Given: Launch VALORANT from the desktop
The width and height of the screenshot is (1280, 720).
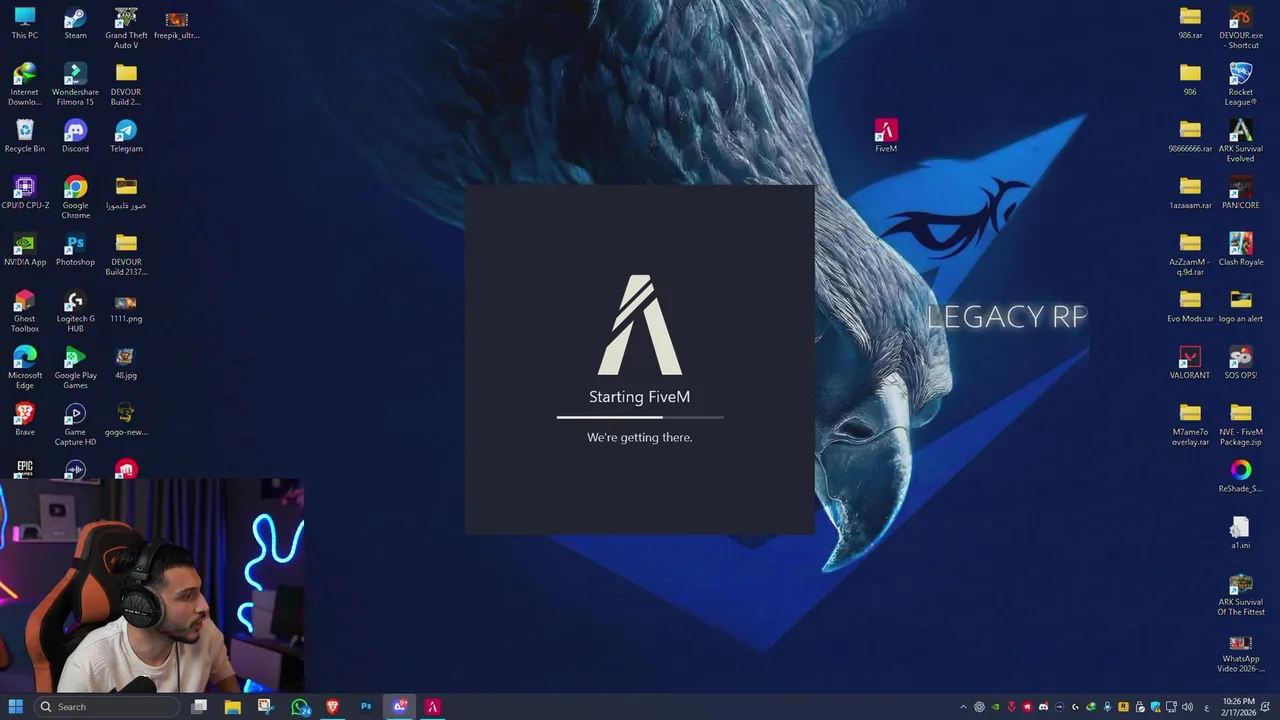Looking at the screenshot, I should coord(1190,363).
